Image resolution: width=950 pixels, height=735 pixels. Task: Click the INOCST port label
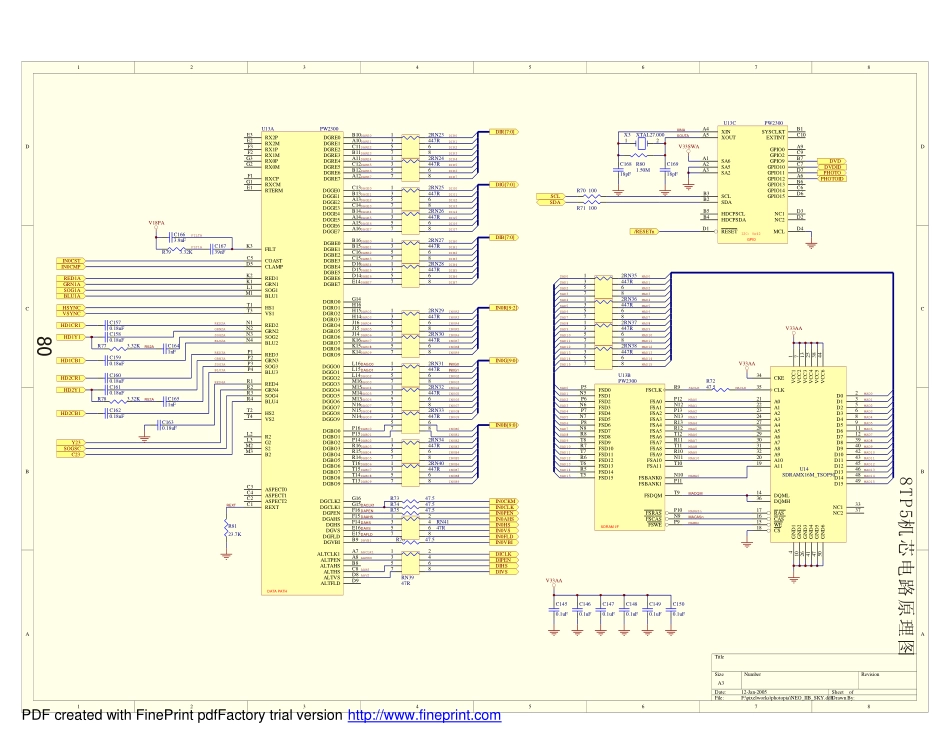[71, 260]
